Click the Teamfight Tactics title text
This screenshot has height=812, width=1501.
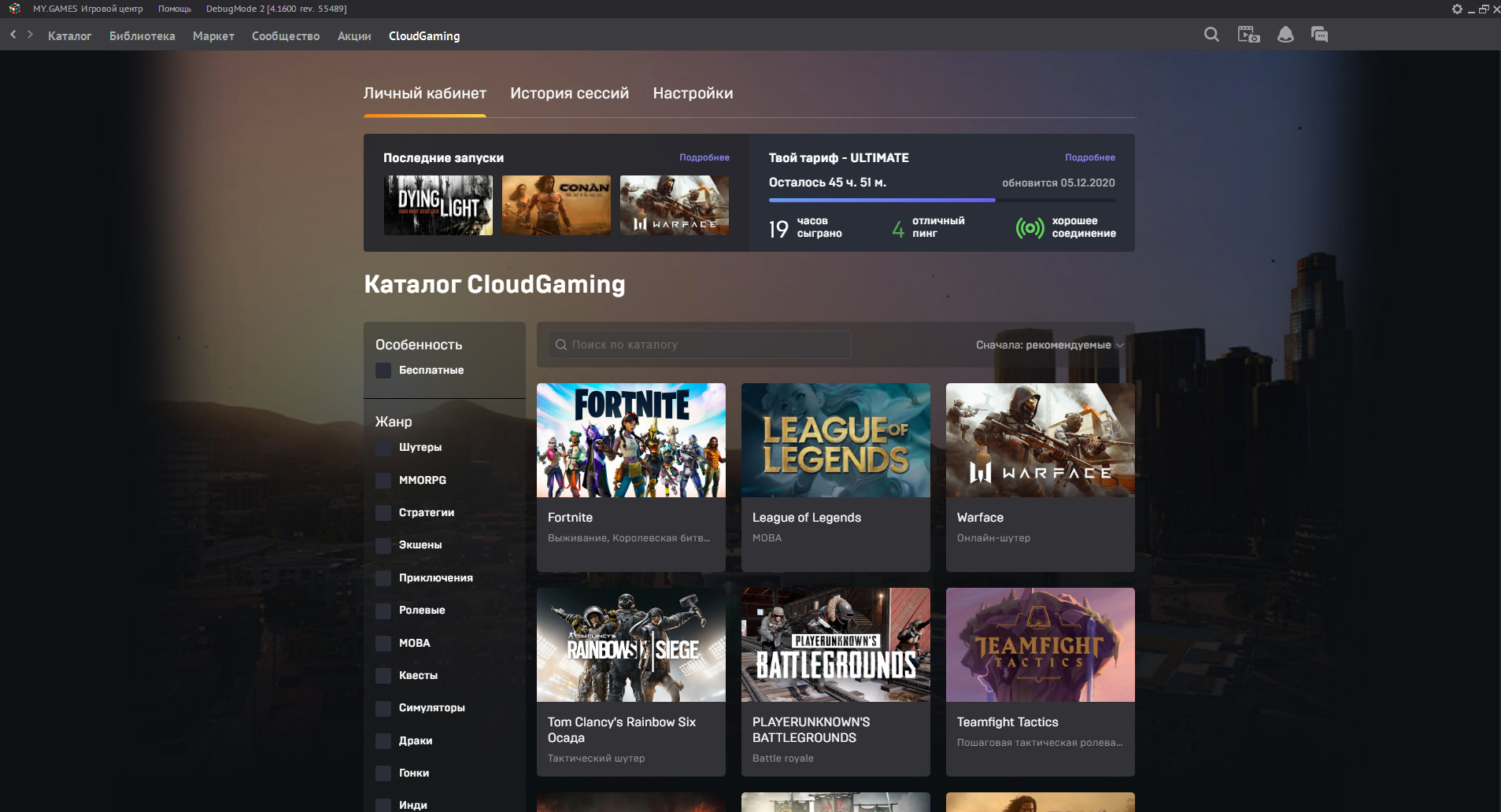tap(1007, 722)
